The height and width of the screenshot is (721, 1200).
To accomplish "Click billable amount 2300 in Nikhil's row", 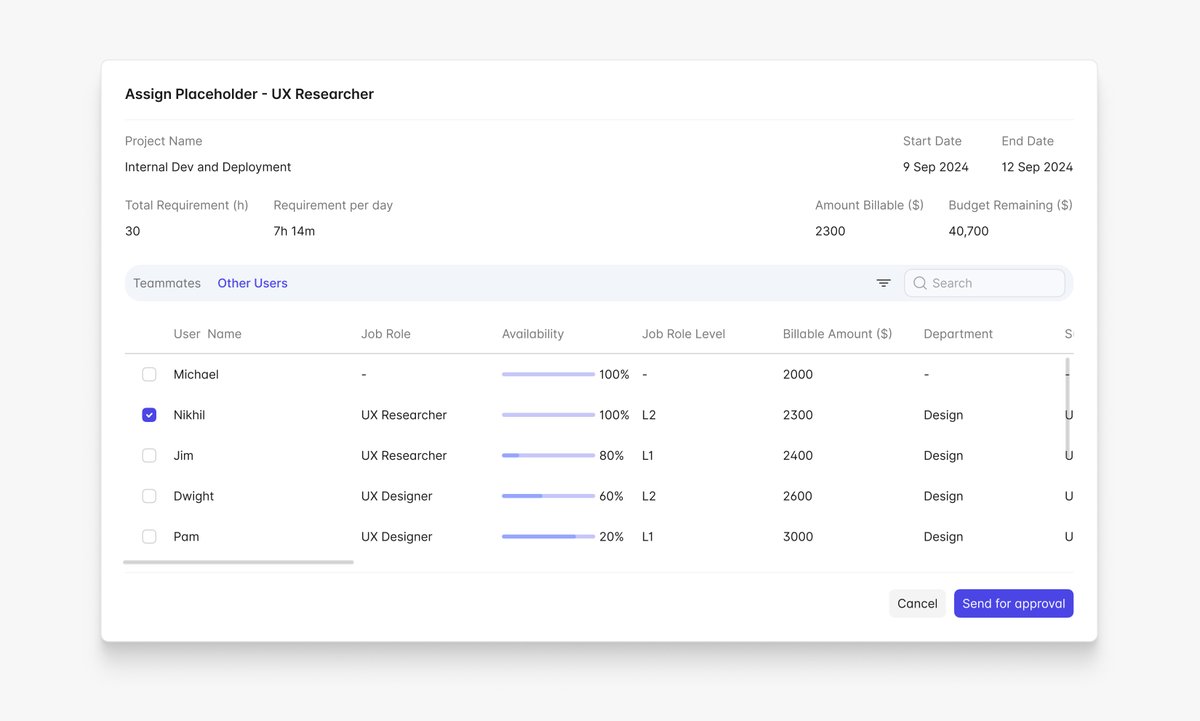I will tap(798, 415).
